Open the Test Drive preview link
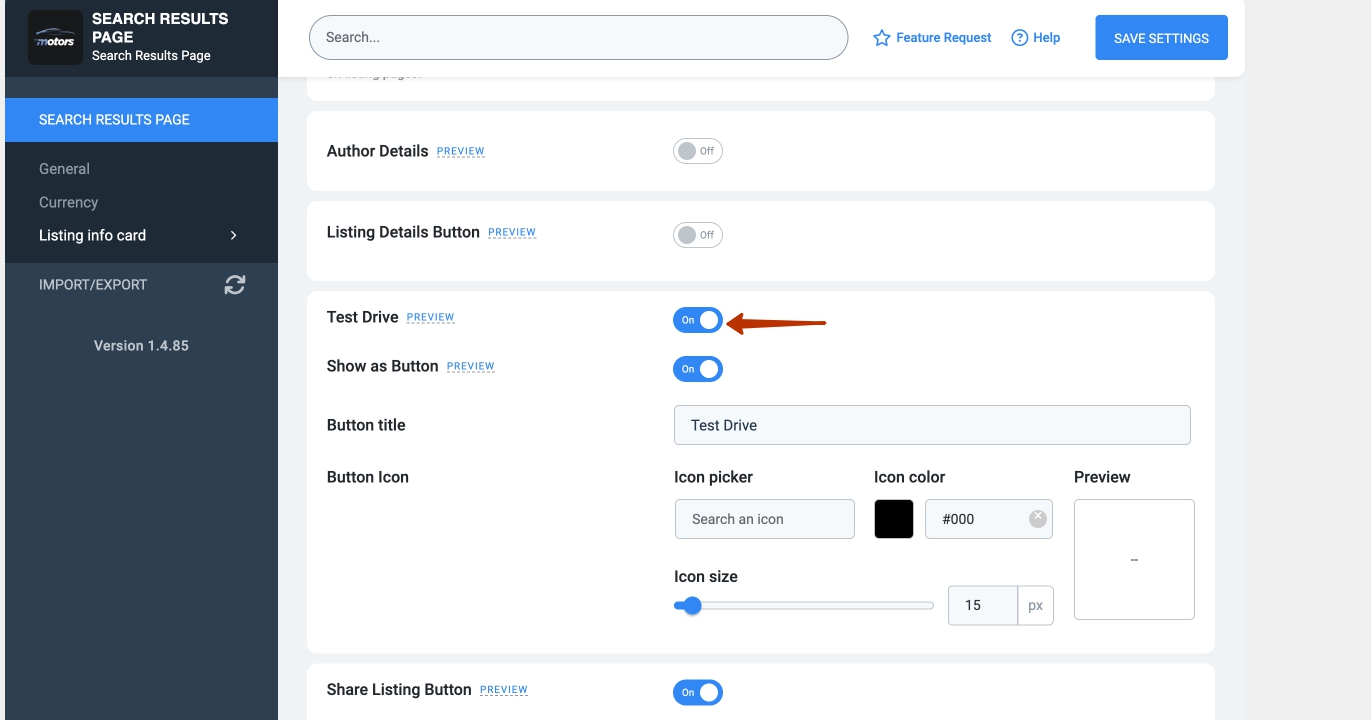The width and height of the screenshot is (1371, 720). (x=430, y=318)
